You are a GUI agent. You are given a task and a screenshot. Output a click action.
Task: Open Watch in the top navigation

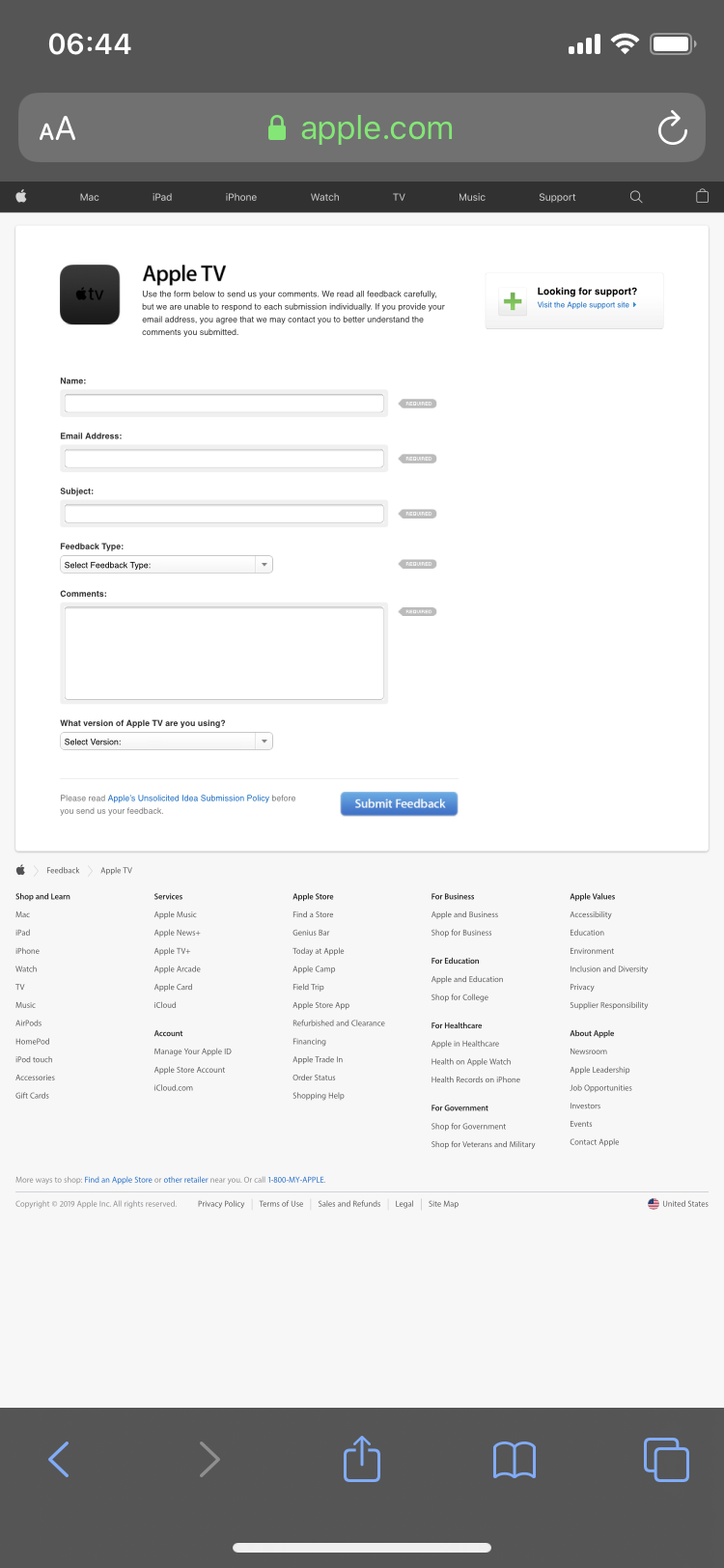[x=324, y=197]
